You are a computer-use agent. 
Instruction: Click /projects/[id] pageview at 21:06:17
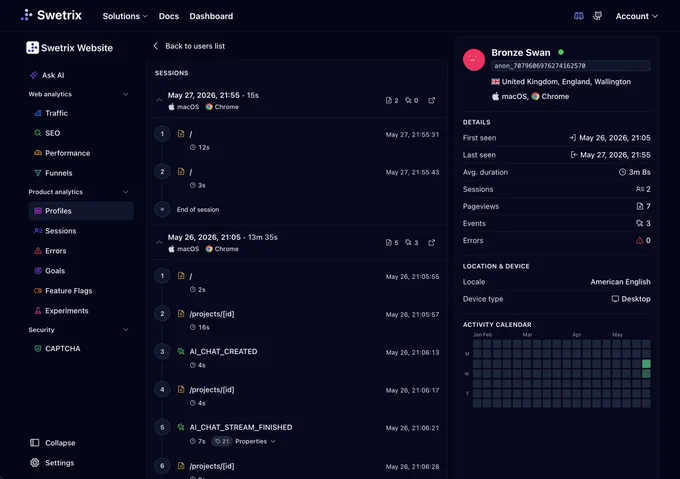(212, 390)
